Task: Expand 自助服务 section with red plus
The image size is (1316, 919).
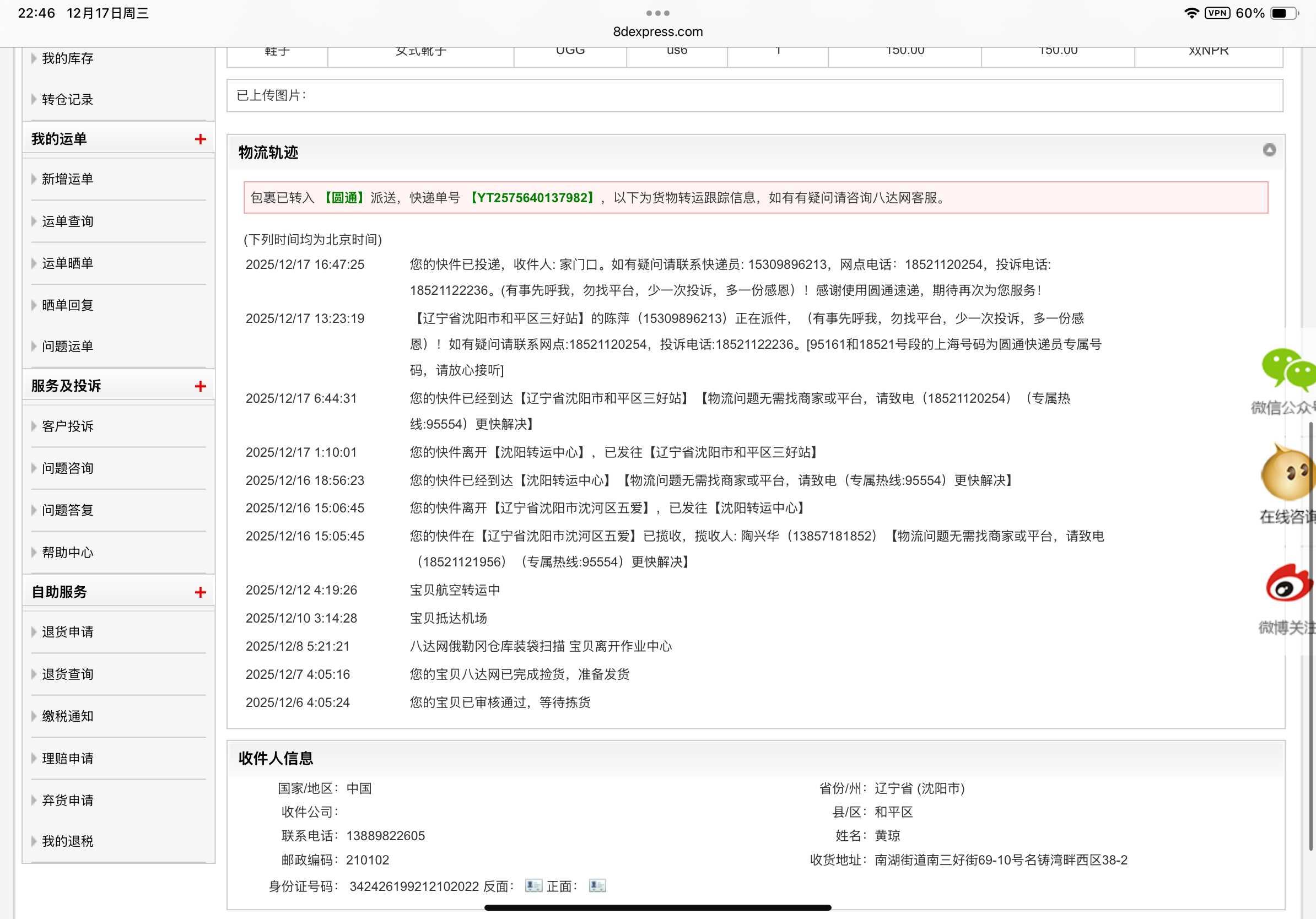Action: tap(200, 592)
